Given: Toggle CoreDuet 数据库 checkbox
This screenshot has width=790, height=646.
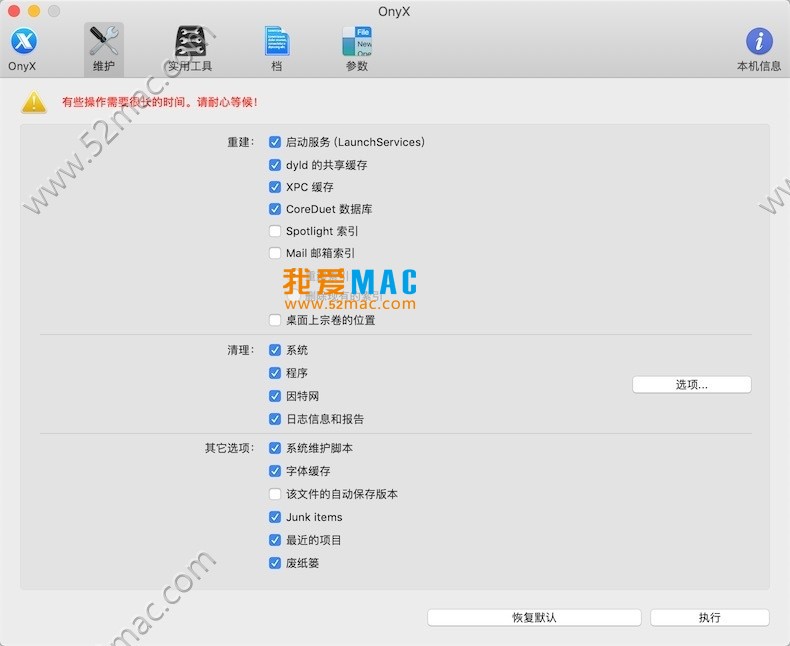Looking at the screenshot, I should click(275, 209).
